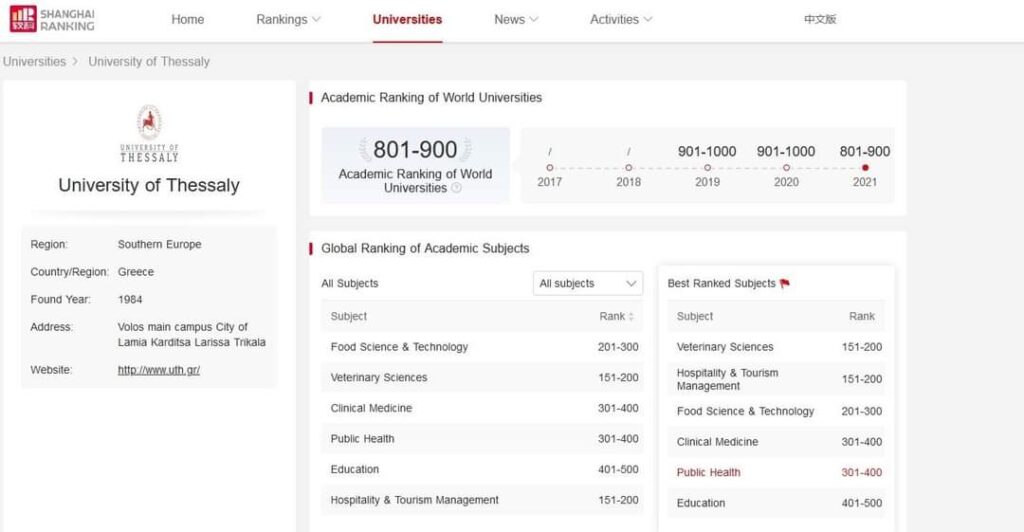Select the 2020 timeline marker
Image resolution: width=1024 pixels, height=532 pixels.
786,168
